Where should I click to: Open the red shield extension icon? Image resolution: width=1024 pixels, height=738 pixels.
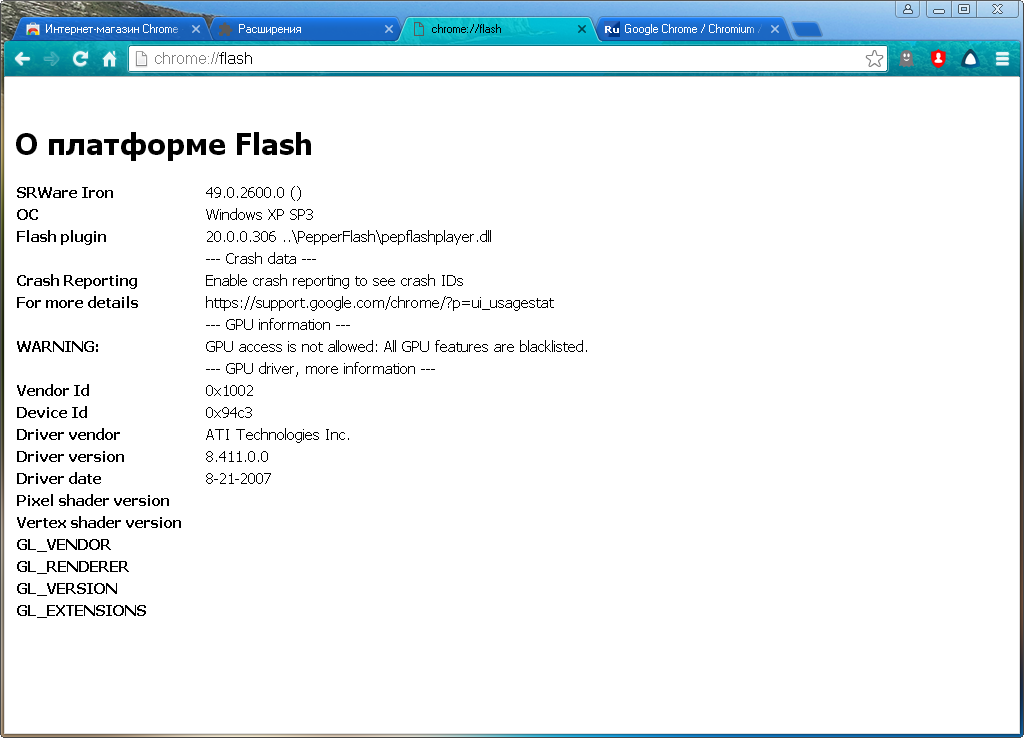(938, 59)
